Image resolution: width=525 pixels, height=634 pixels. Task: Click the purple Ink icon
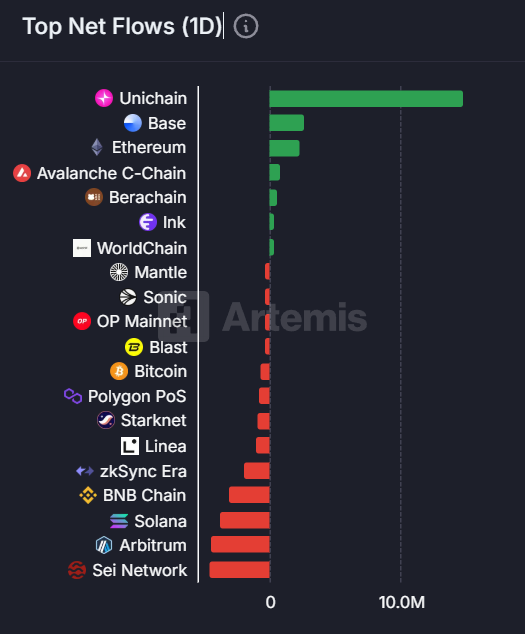click(x=148, y=222)
